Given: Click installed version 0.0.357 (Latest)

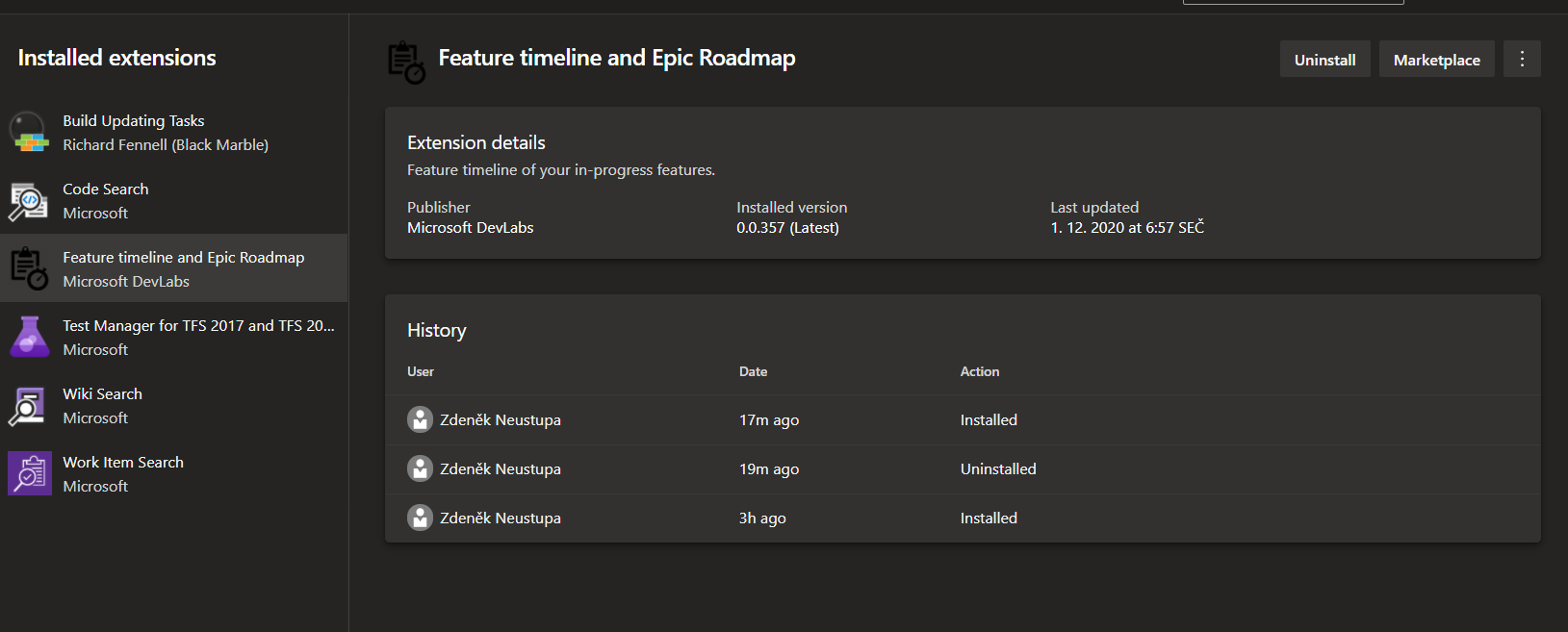Looking at the screenshot, I should point(787,228).
